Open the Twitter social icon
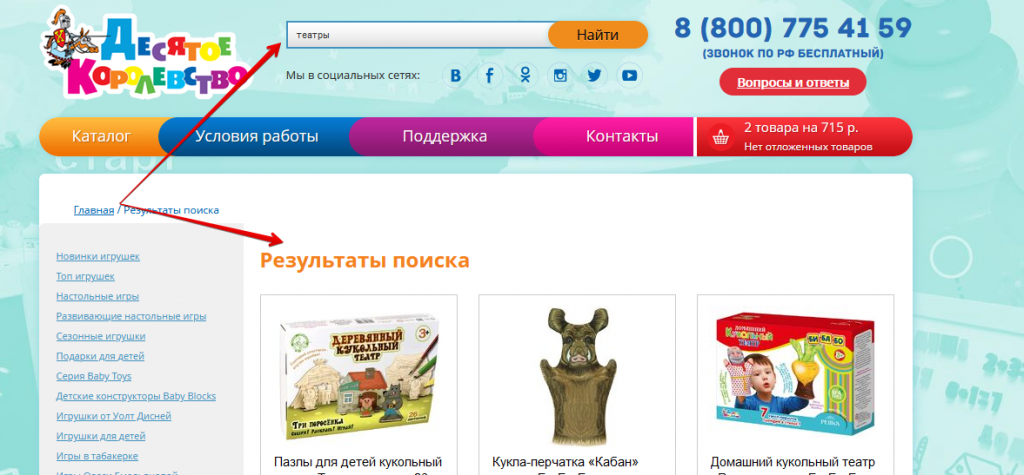Image resolution: width=1024 pixels, height=475 pixels. 594,76
